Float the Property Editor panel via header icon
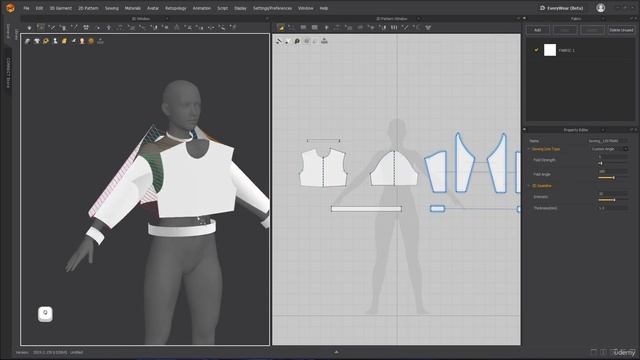Image resolution: width=640 pixels, height=360 pixels. (631, 130)
